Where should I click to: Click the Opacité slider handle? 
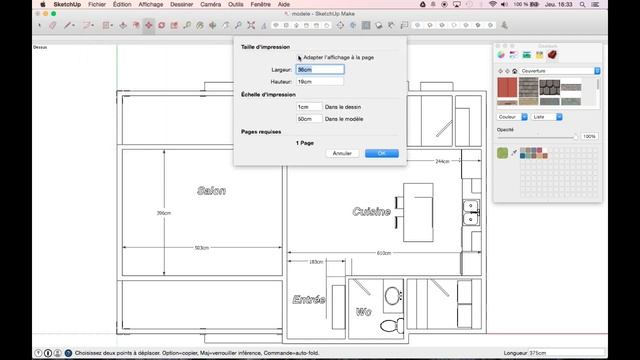tap(576, 137)
